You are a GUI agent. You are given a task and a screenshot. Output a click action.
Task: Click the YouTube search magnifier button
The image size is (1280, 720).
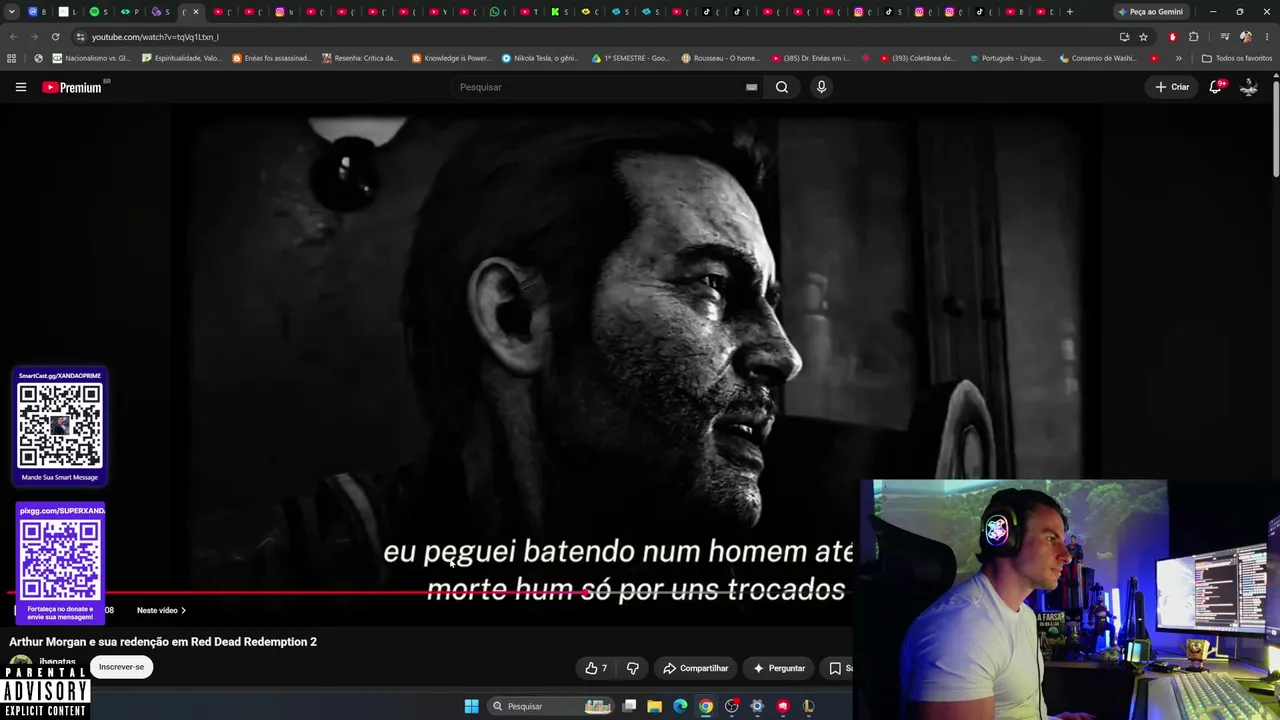[x=782, y=87]
